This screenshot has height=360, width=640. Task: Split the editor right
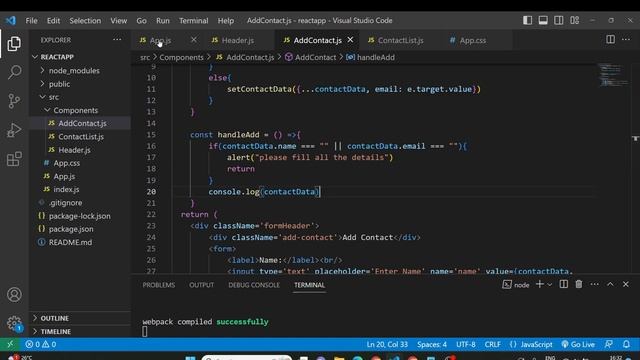[610, 39]
